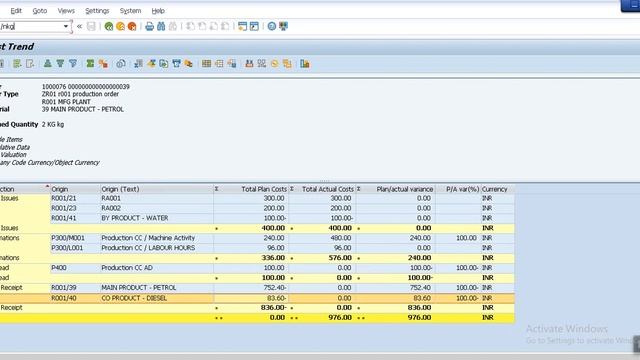Click the Display Graphic chart icon
This screenshot has width=640, height=360.
pos(304,64)
